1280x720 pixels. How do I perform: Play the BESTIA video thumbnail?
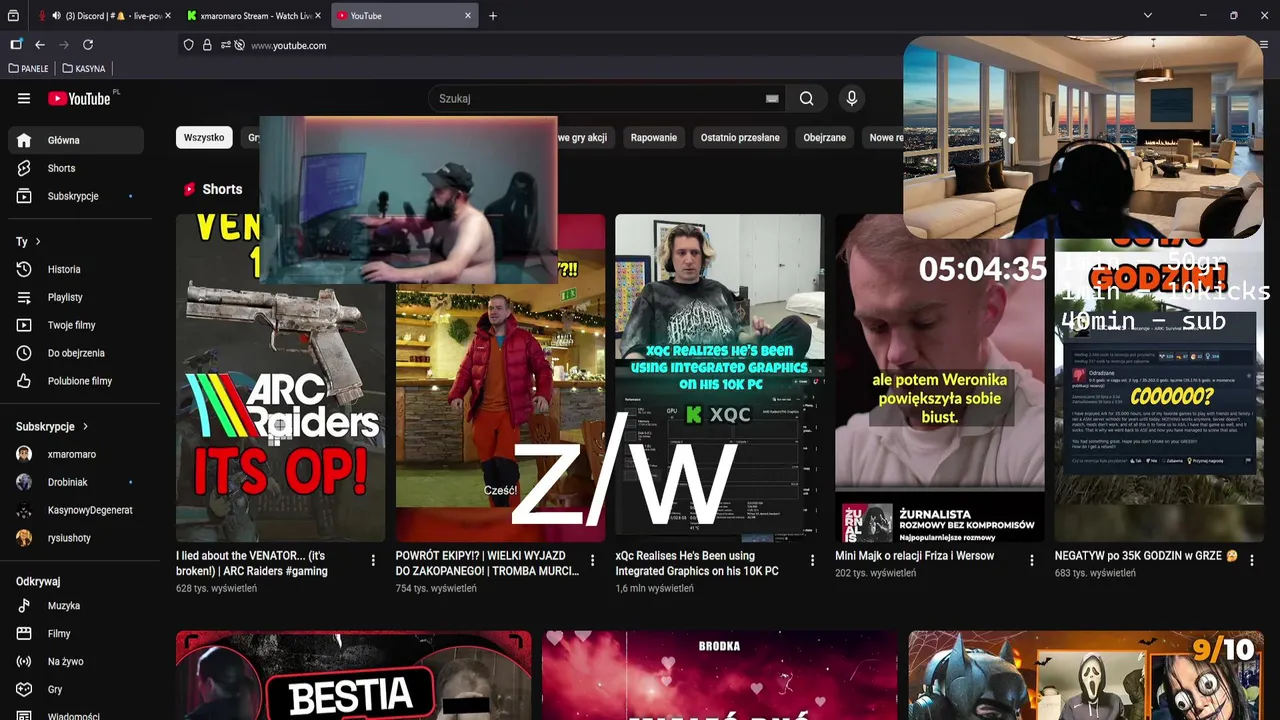tap(353, 676)
